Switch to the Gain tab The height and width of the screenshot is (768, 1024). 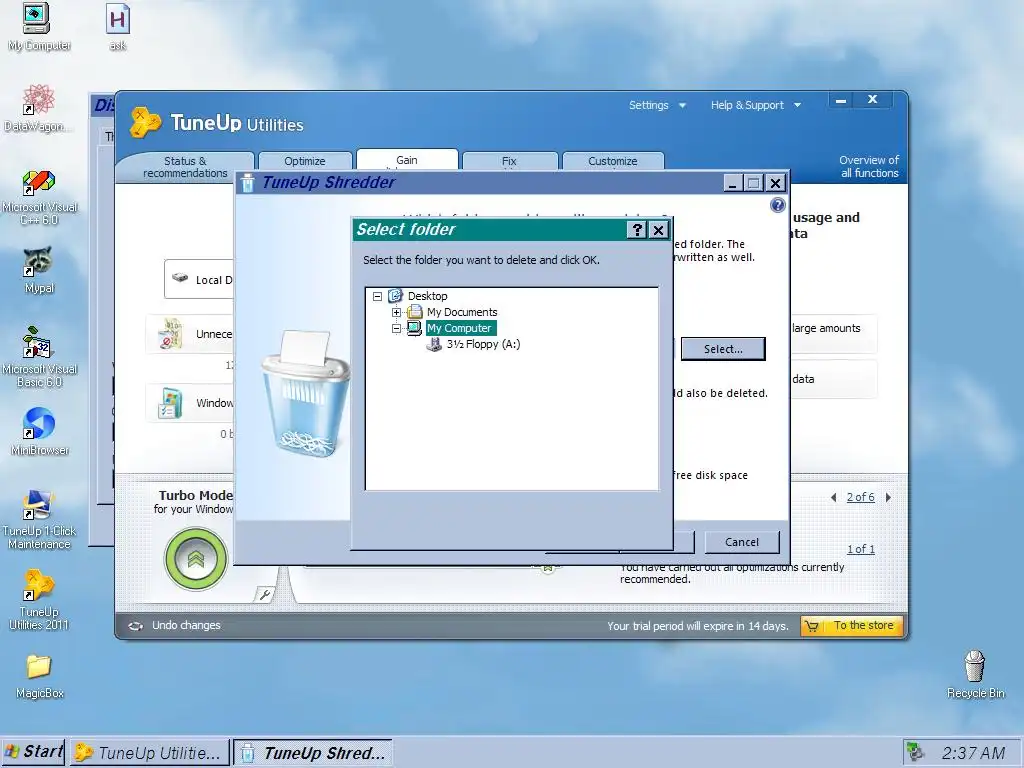406,160
